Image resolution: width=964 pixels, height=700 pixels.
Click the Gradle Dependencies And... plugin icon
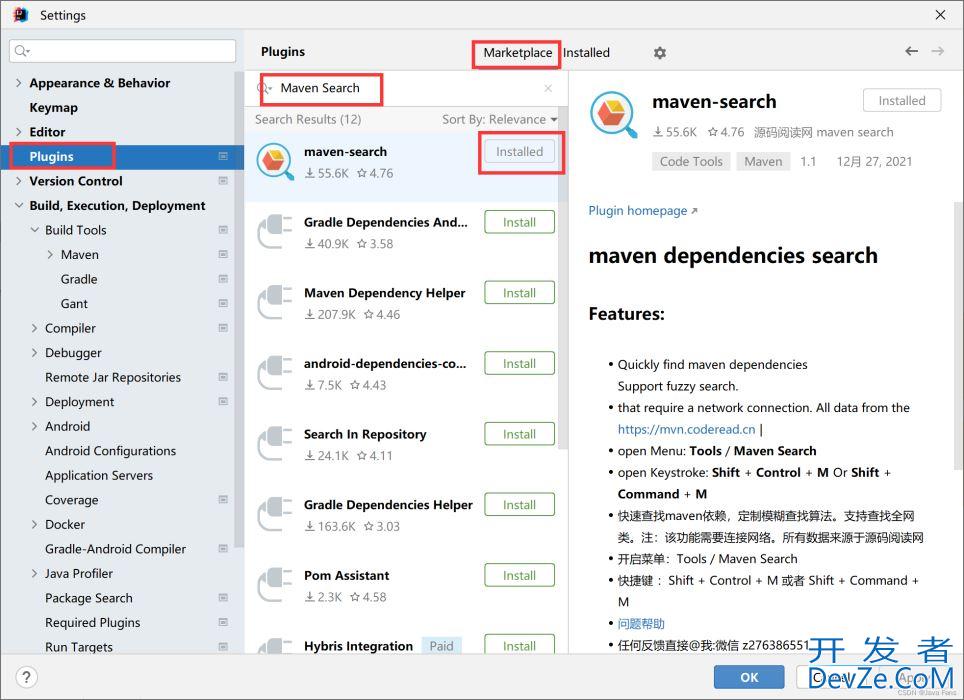tap(275, 232)
